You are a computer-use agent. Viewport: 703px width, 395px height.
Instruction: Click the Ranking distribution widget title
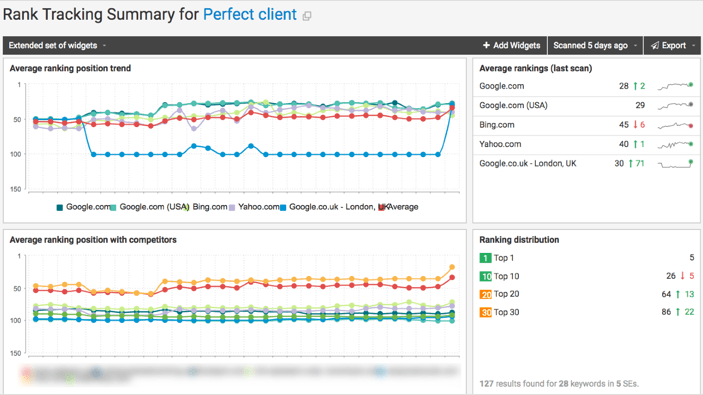click(x=519, y=240)
